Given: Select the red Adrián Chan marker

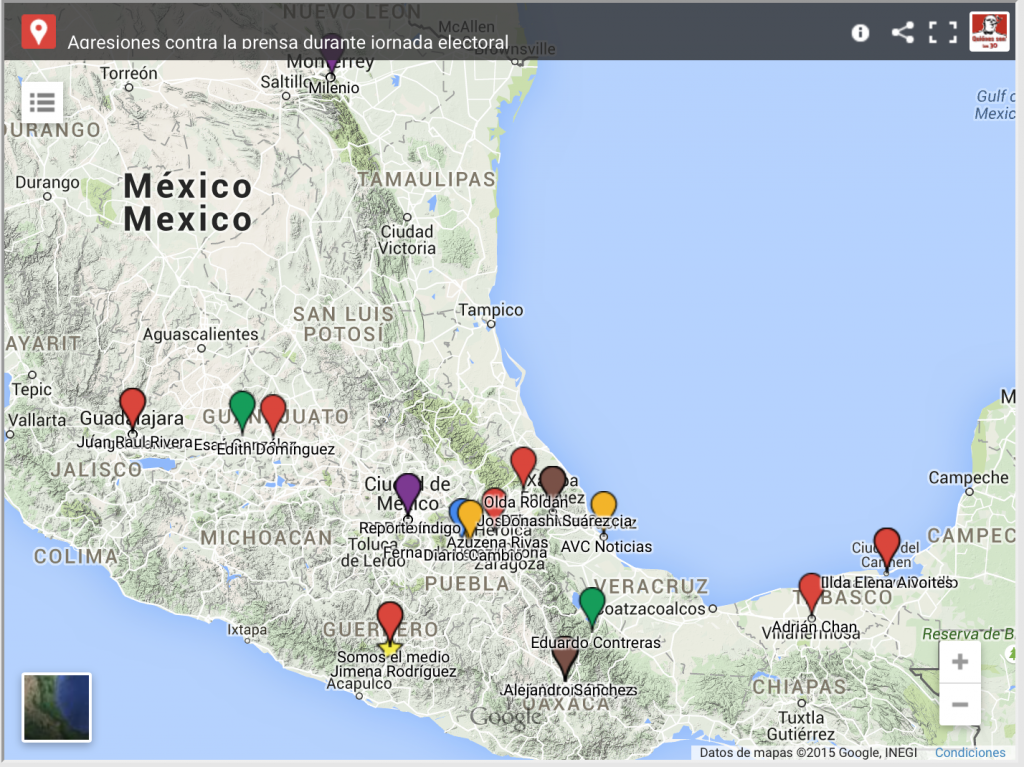Looking at the screenshot, I should tap(811, 590).
